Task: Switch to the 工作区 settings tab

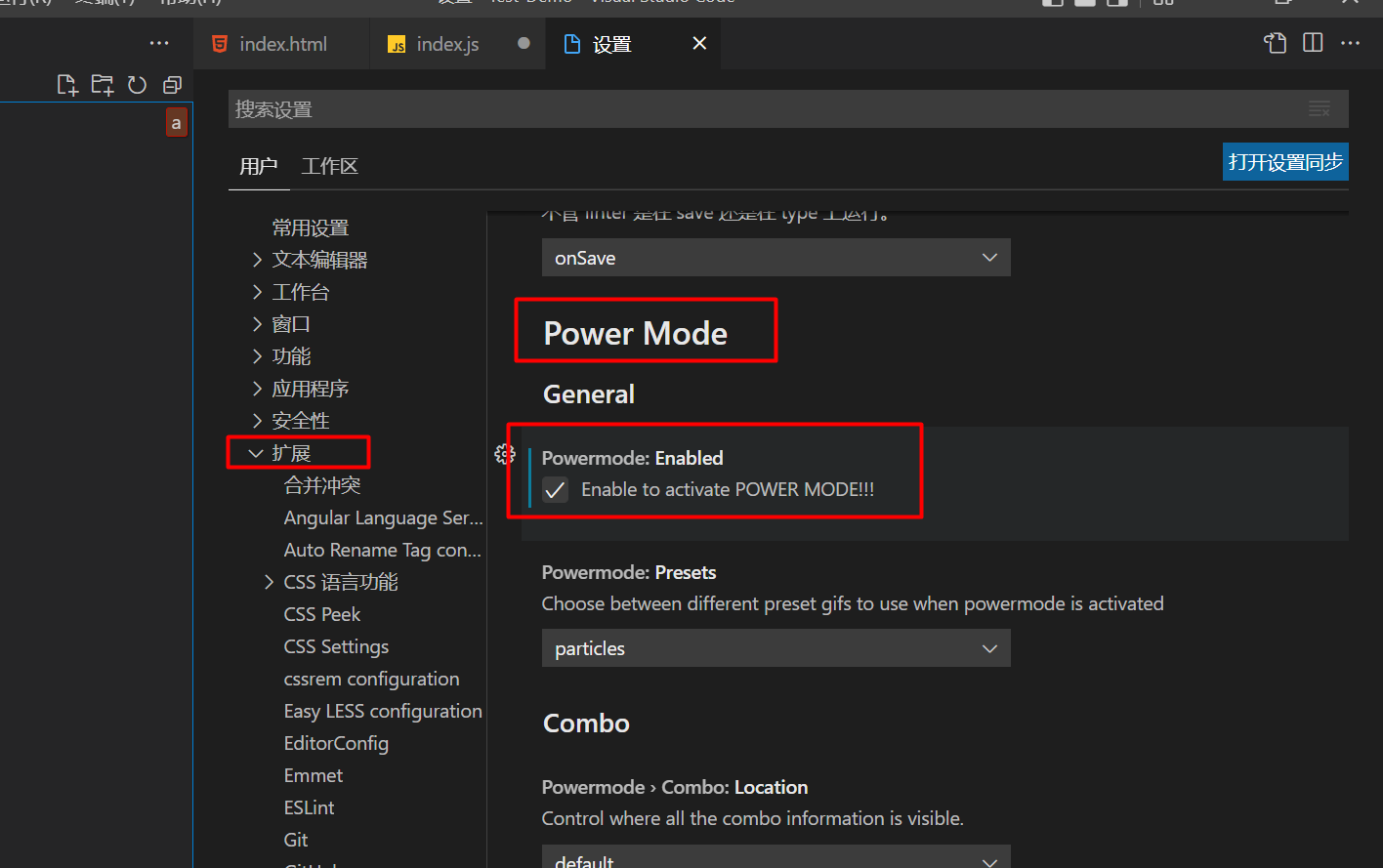Action: point(329,166)
